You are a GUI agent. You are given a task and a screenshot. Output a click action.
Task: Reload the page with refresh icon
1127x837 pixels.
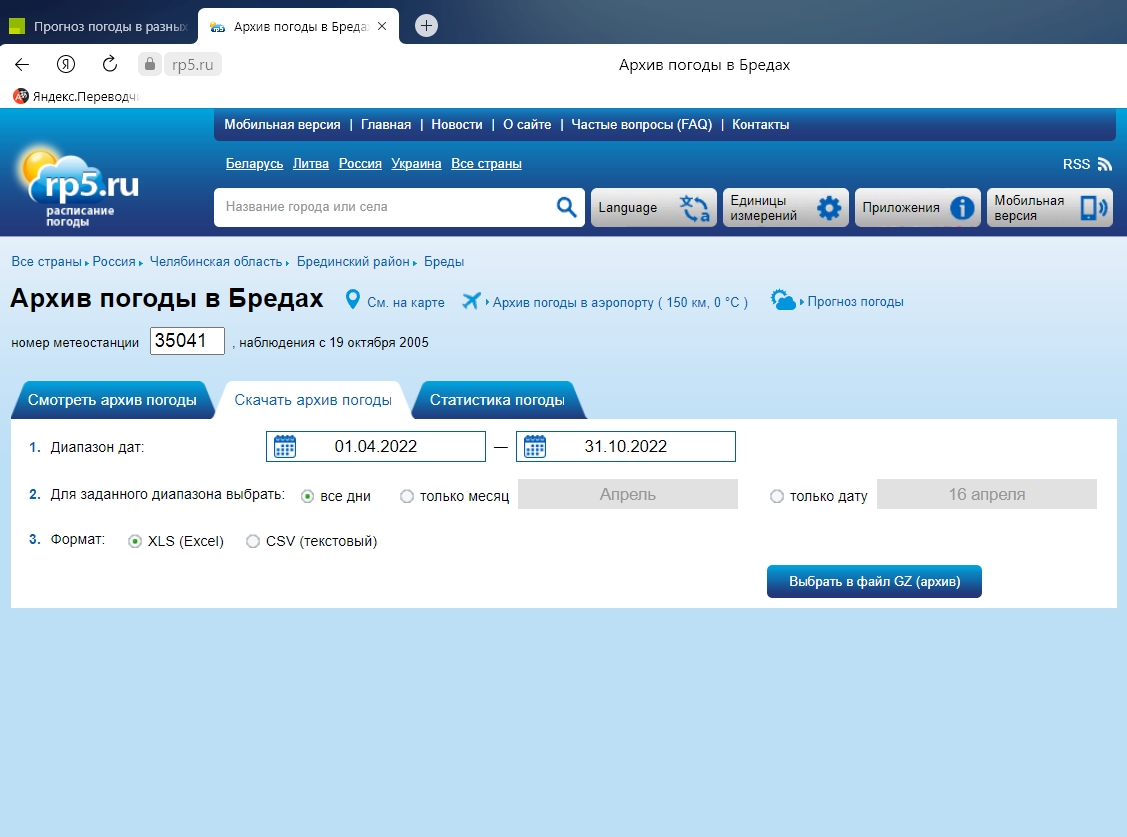click(110, 64)
